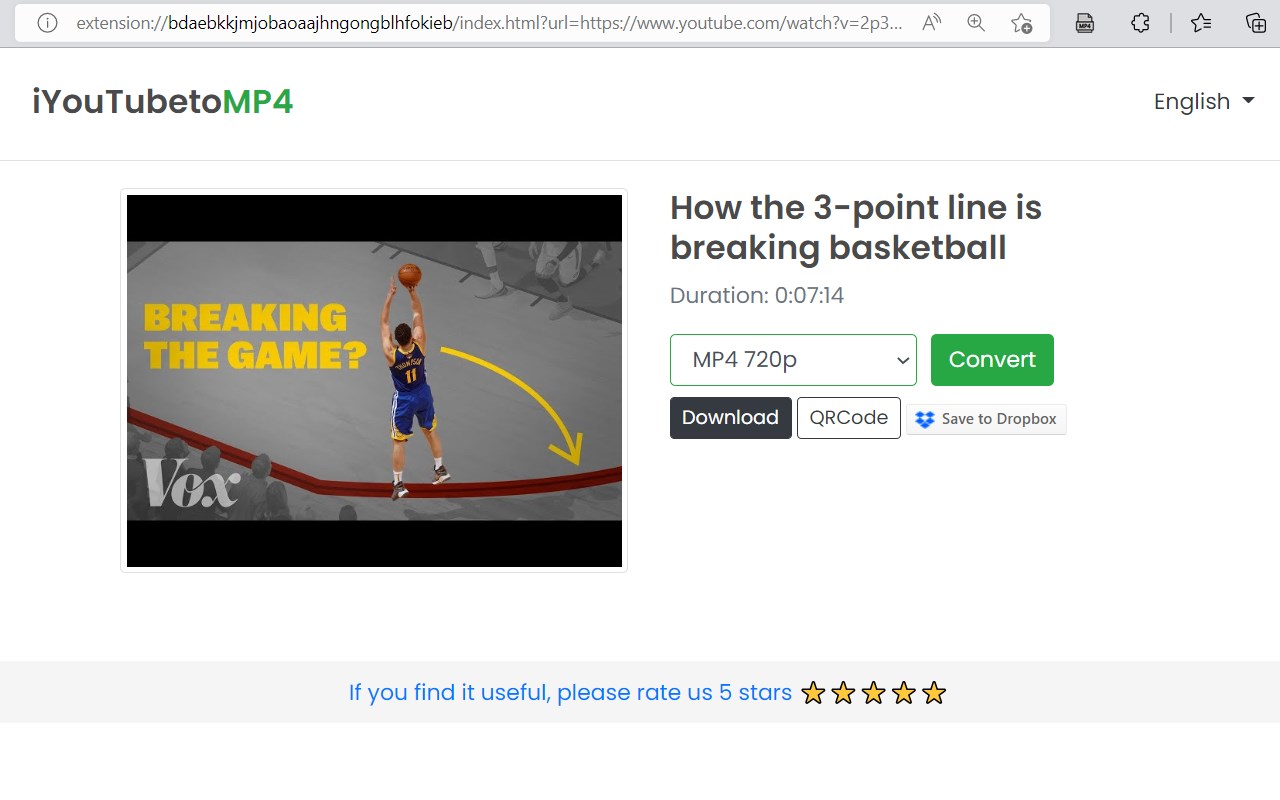
Task: Open the Vox basketball video thumbnail
Action: [x=374, y=381]
